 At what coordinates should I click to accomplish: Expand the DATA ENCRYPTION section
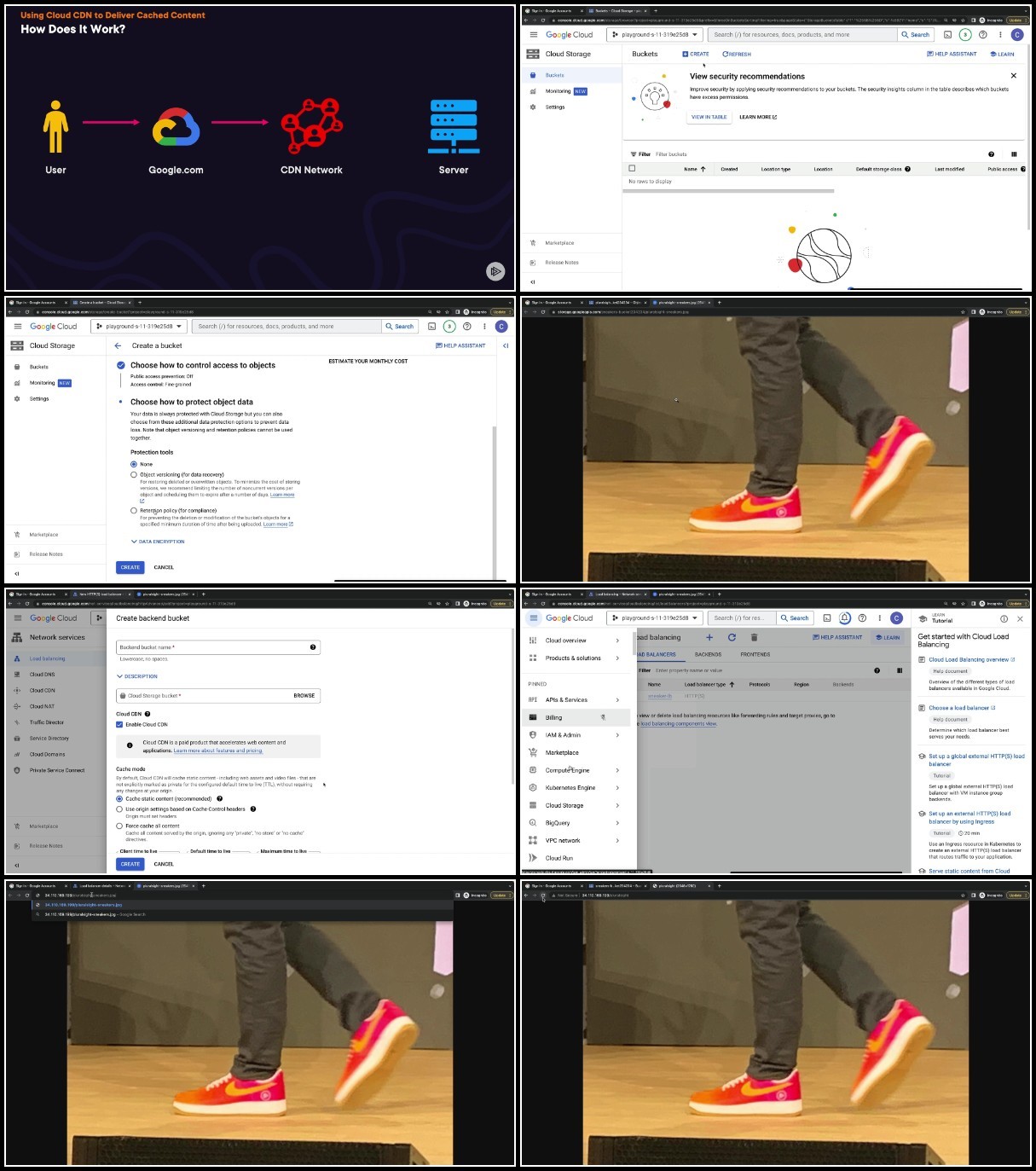click(158, 542)
